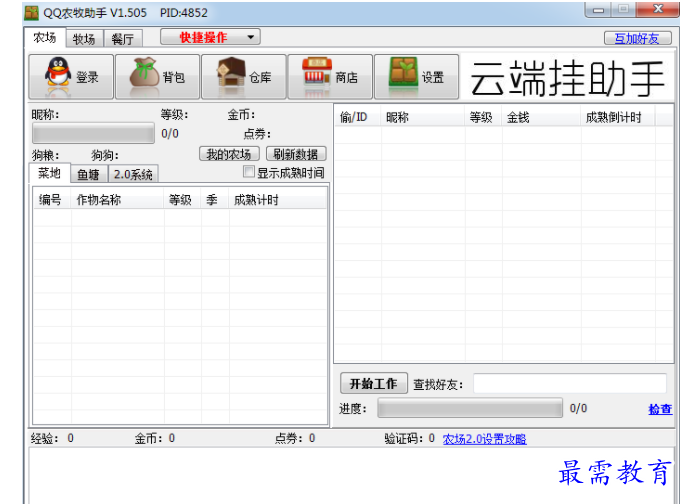This screenshot has width=680, height=504.
Task: Open the 设置 settings panel
Action: pos(416,77)
